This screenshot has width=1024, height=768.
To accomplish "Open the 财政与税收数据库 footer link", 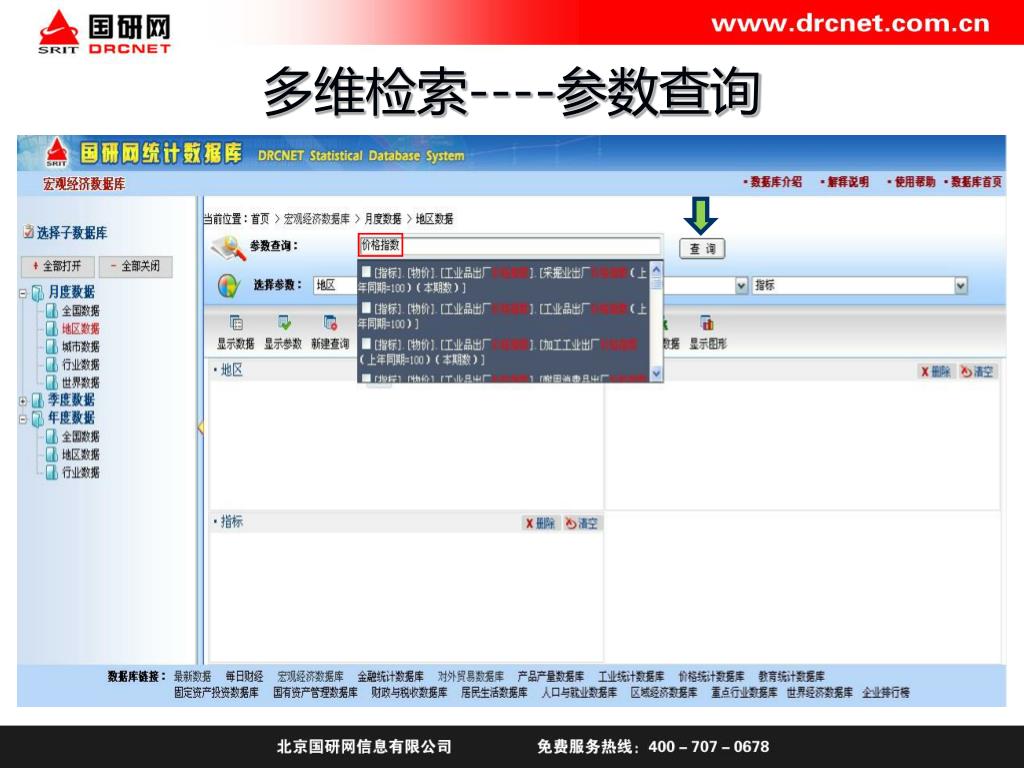I will click(409, 692).
